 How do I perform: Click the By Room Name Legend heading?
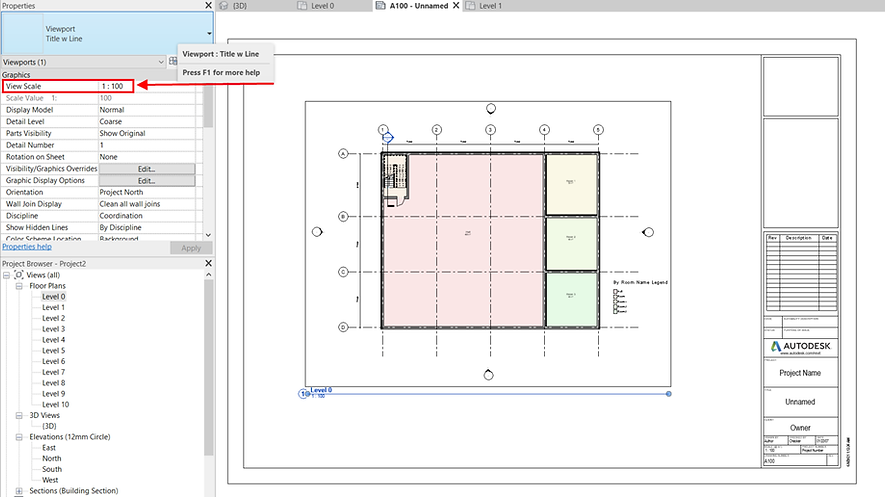point(641,282)
